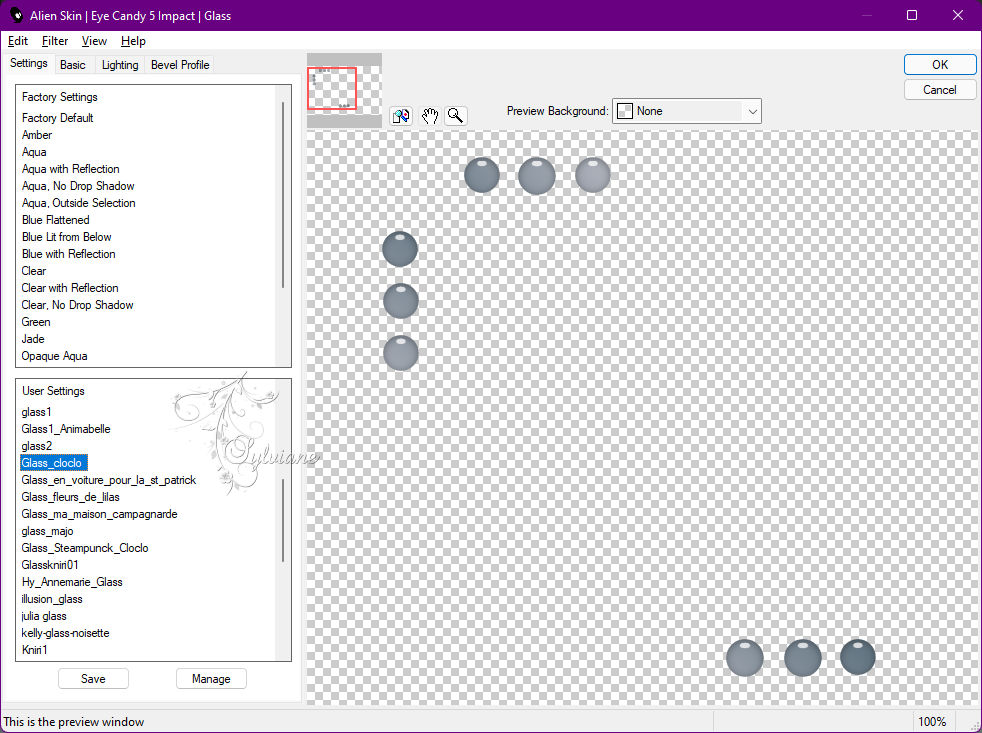This screenshot has height=733, width=982.
Task: Pick Clear, No Drop Shadow
Action: pyautogui.click(x=77, y=304)
